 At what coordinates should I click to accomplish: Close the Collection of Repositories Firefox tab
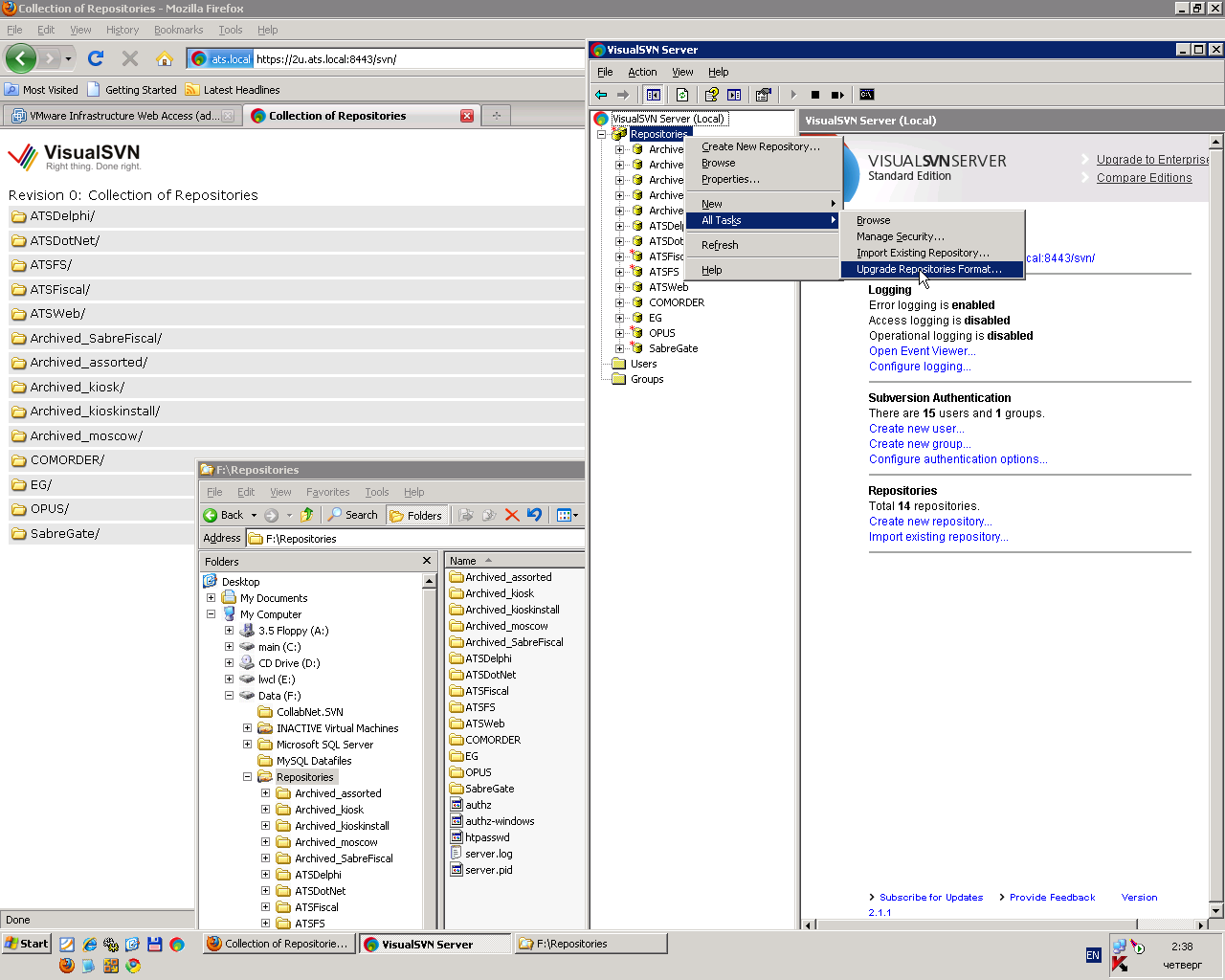click(467, 116)
